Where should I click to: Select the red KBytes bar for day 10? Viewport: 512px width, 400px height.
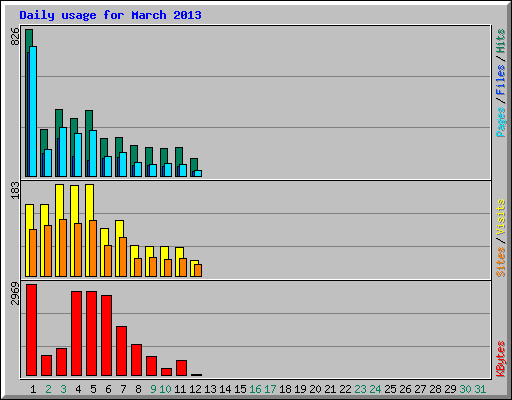click(166, 372)
